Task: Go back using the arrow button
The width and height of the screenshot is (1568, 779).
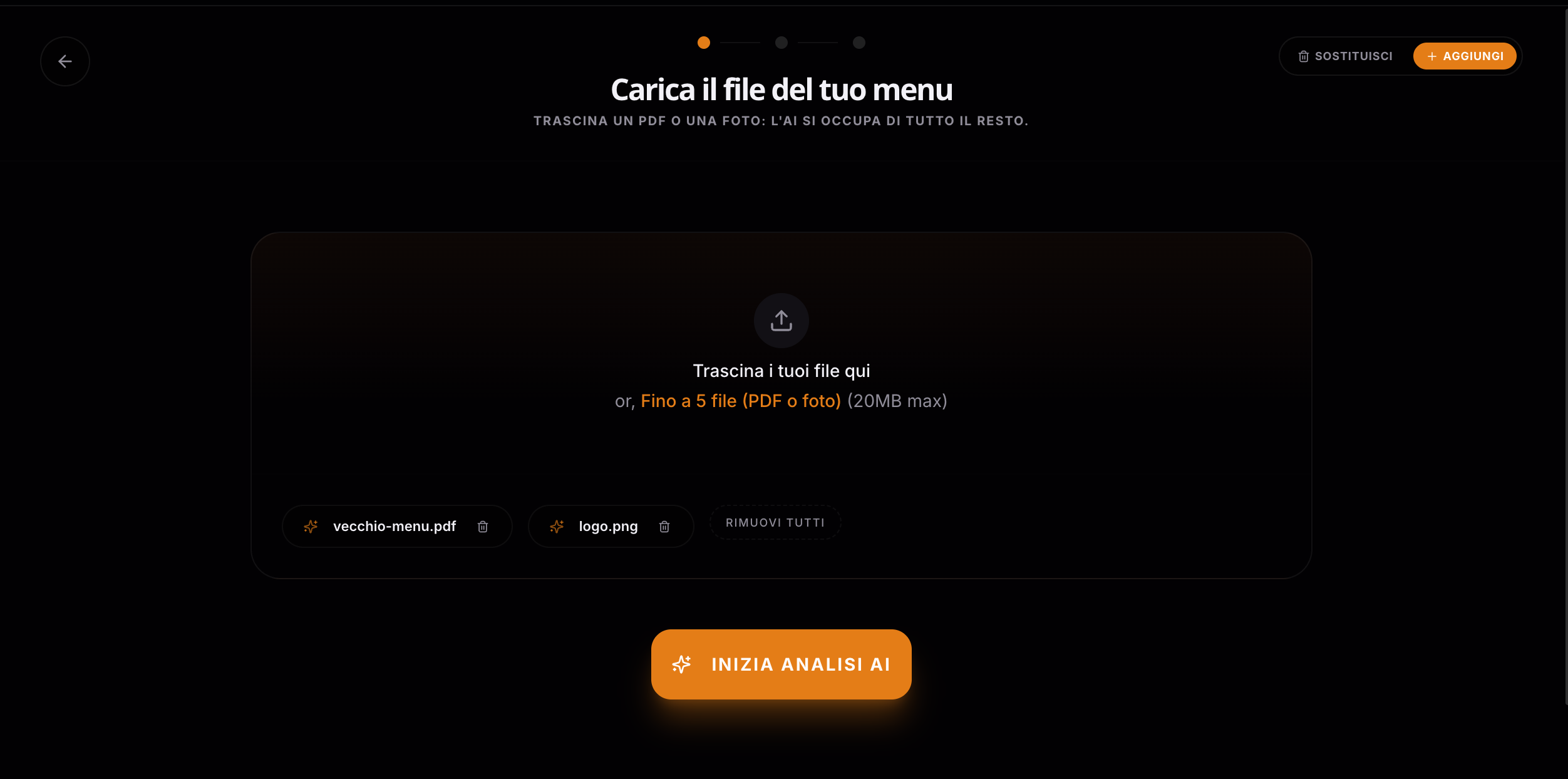Action: 65,61
